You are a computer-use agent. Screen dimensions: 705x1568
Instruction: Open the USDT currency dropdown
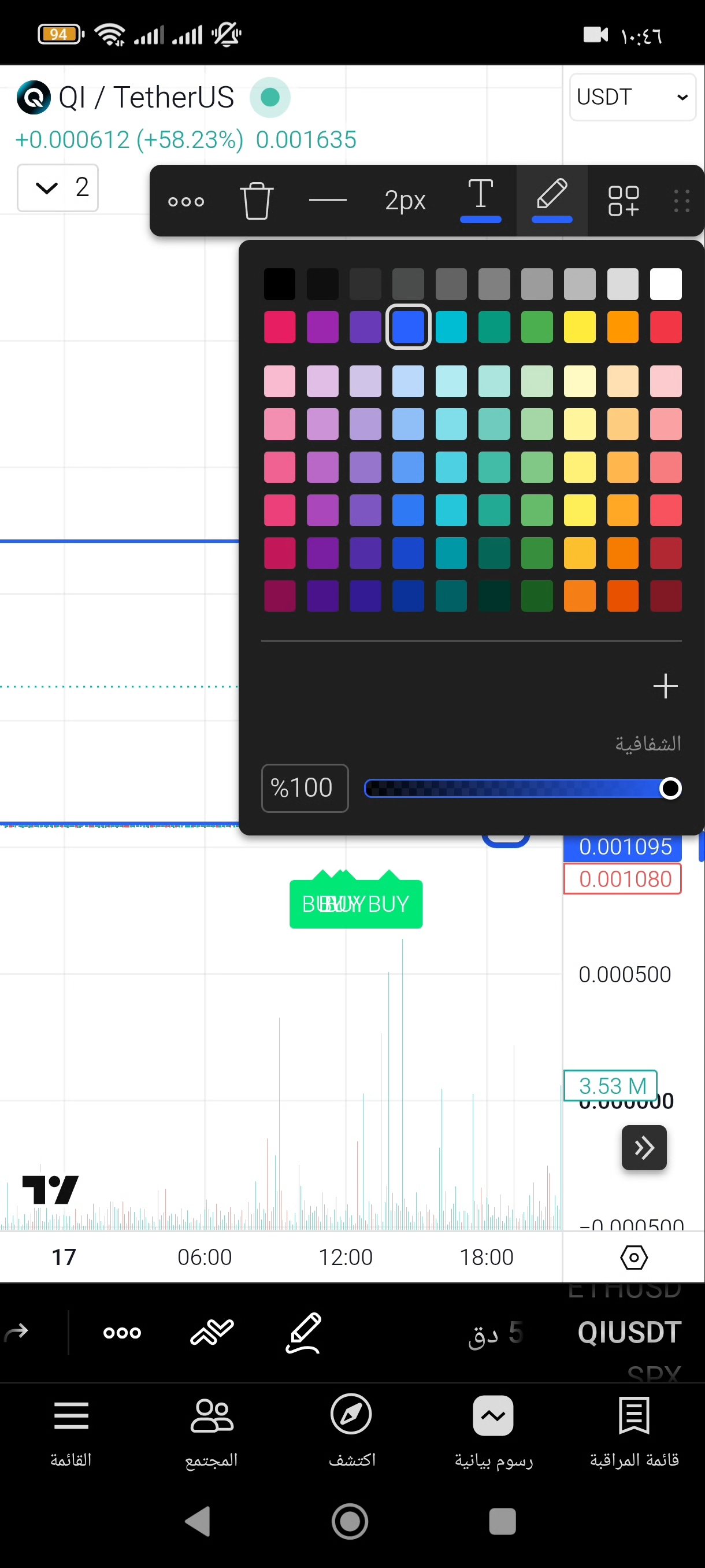point(632,97)
